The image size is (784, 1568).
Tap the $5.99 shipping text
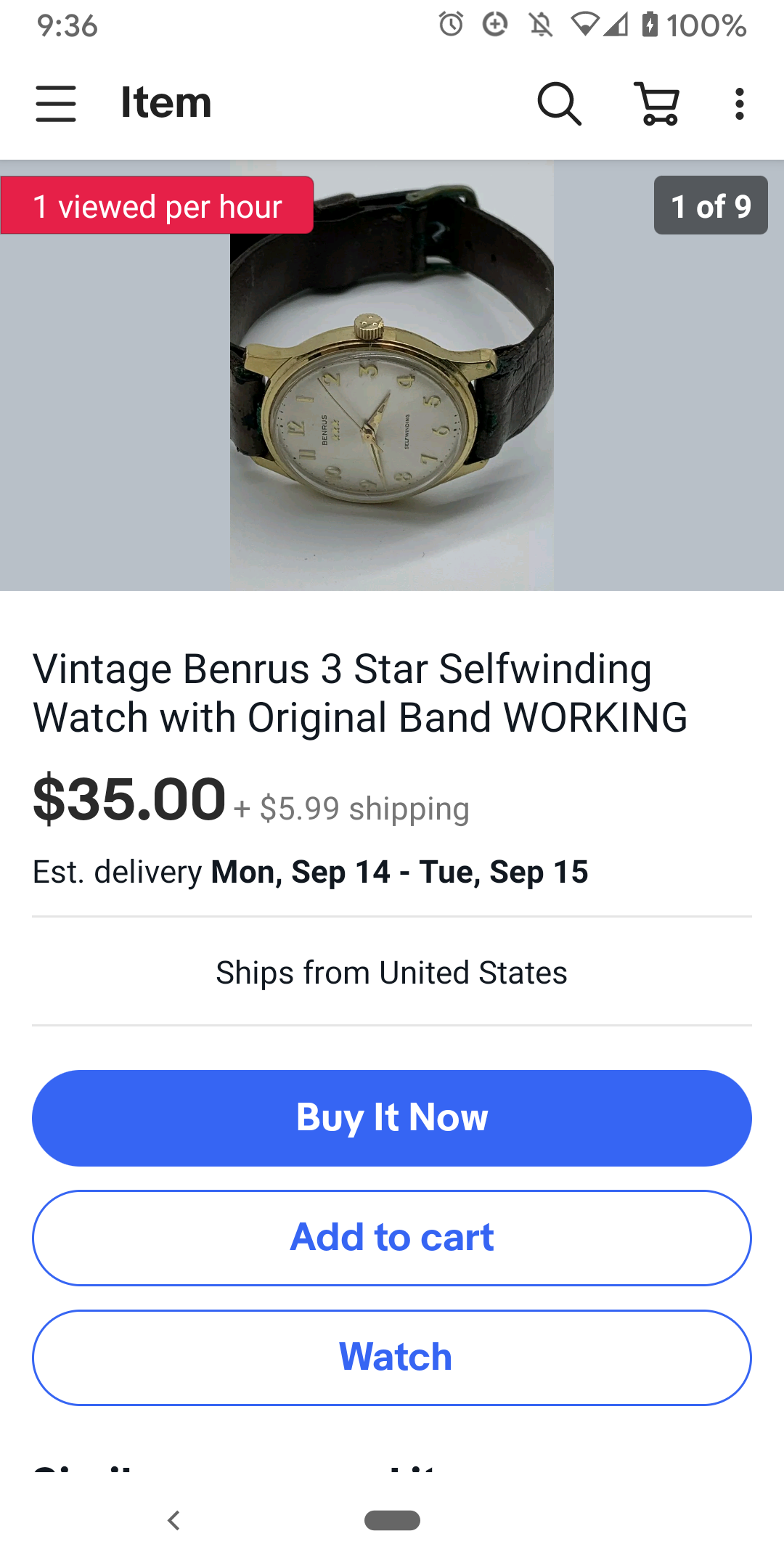(364, 808)
